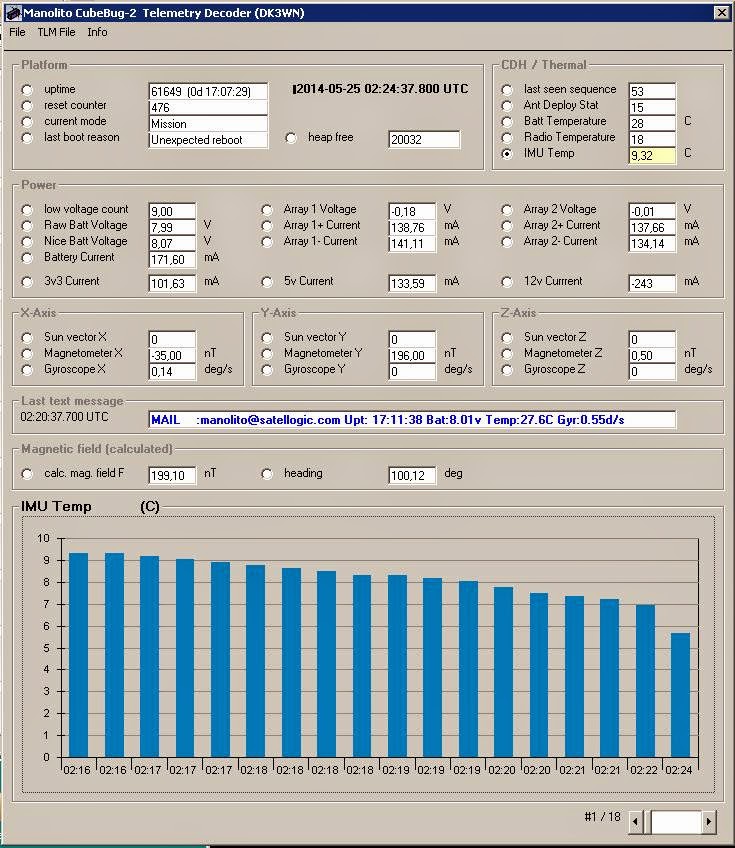The image size is (735, 848).
Task: Close the Telemetry Decoder window
Action: [721, 12]
